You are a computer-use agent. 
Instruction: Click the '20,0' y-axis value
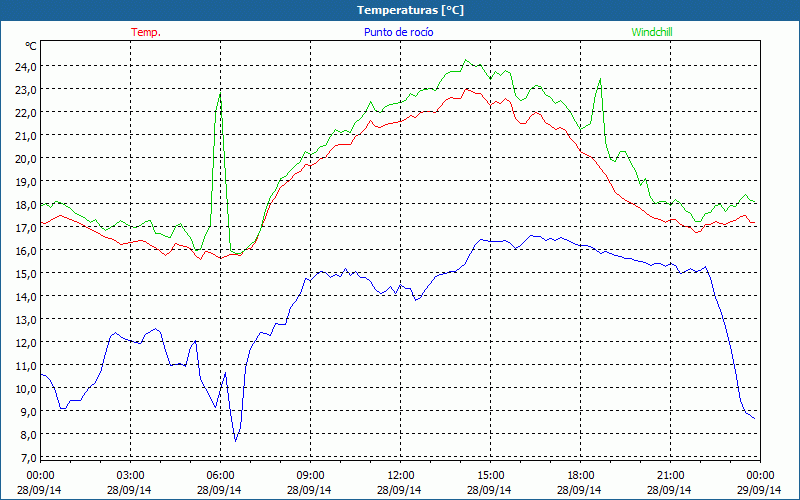point(26,158)
